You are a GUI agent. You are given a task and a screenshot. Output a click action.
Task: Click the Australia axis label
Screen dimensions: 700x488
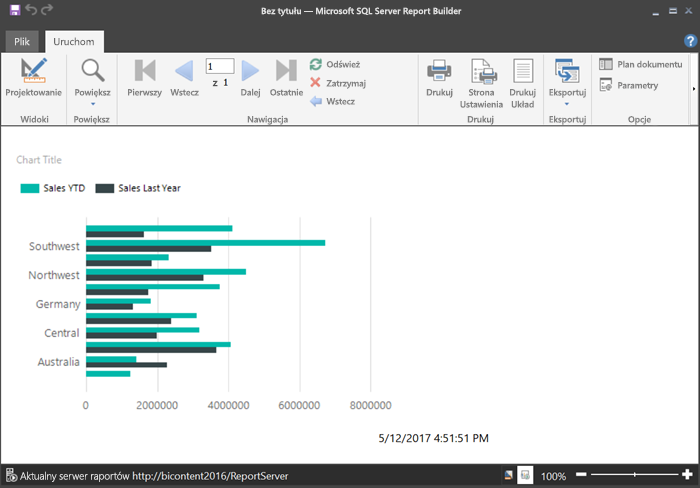[58, 362]
